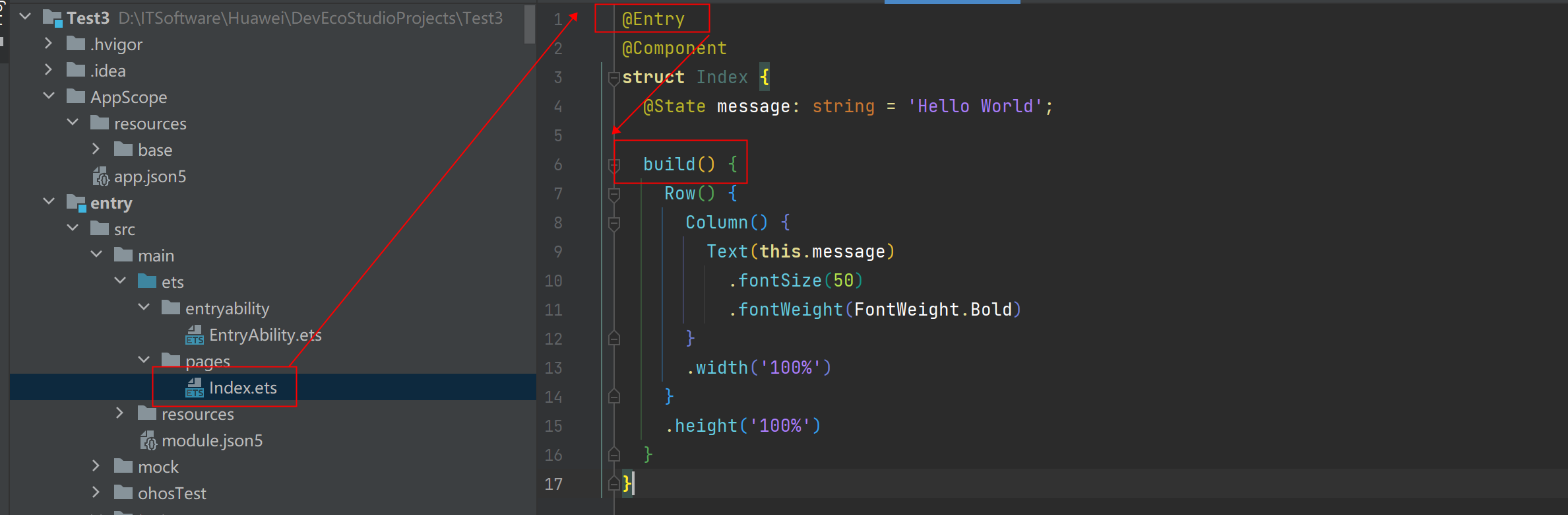Collapse the src folder

(73, 228)
